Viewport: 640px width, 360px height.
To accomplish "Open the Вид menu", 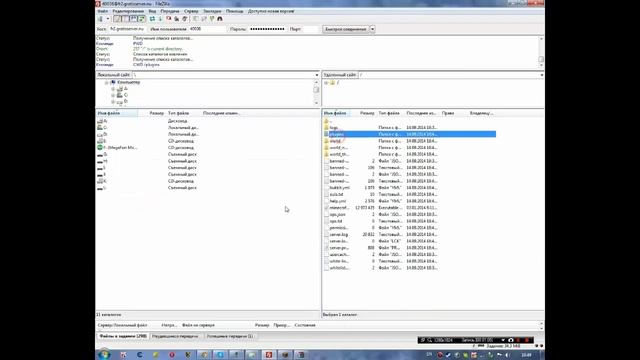I will pyautogui.click(x=152, y=11).
